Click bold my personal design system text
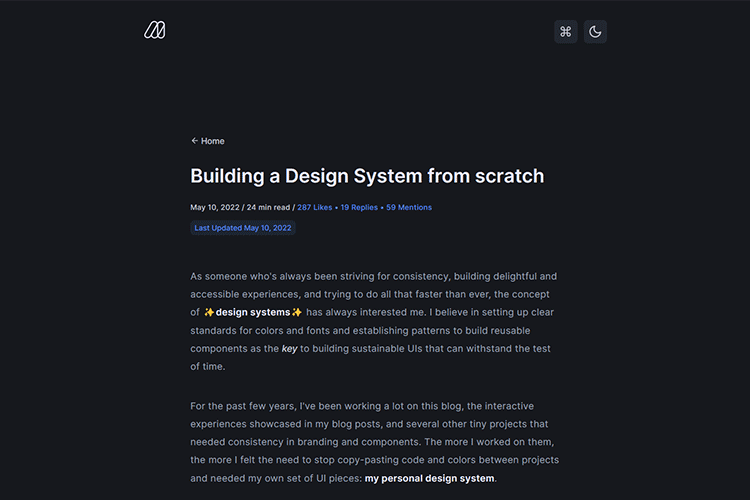Viewport: 750px width, 500px height. 429,478
